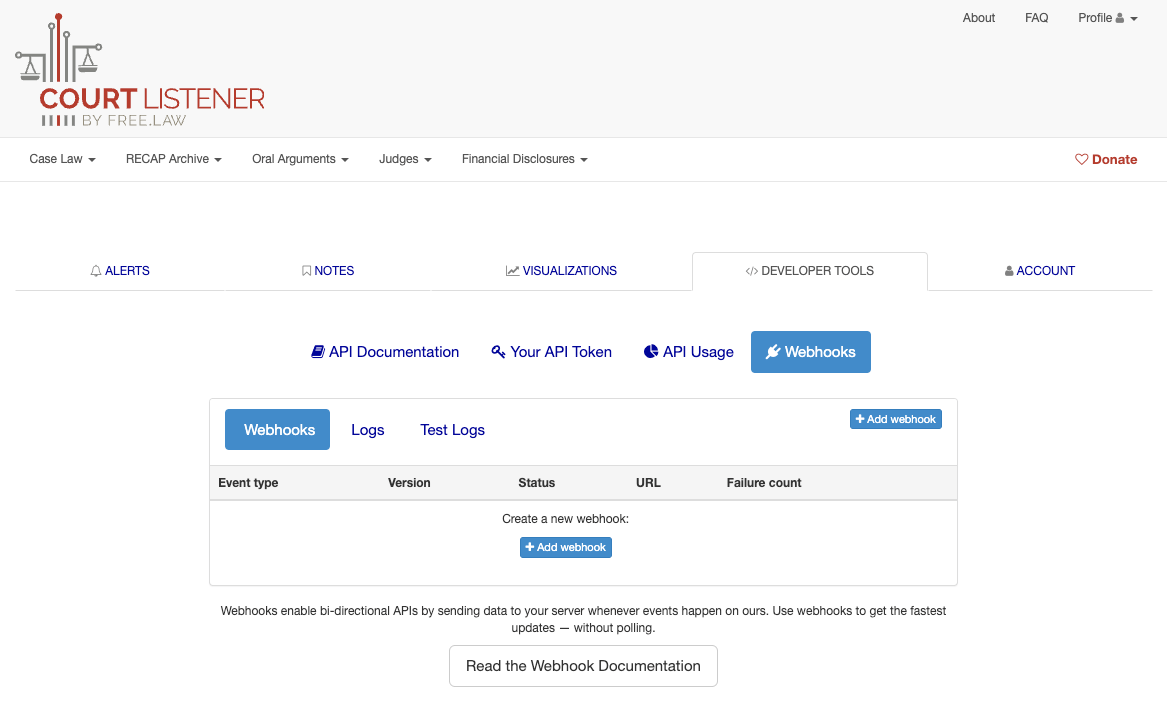
Task: Click the pie-chart icon beside API Usage
Action: pos(652,351)
